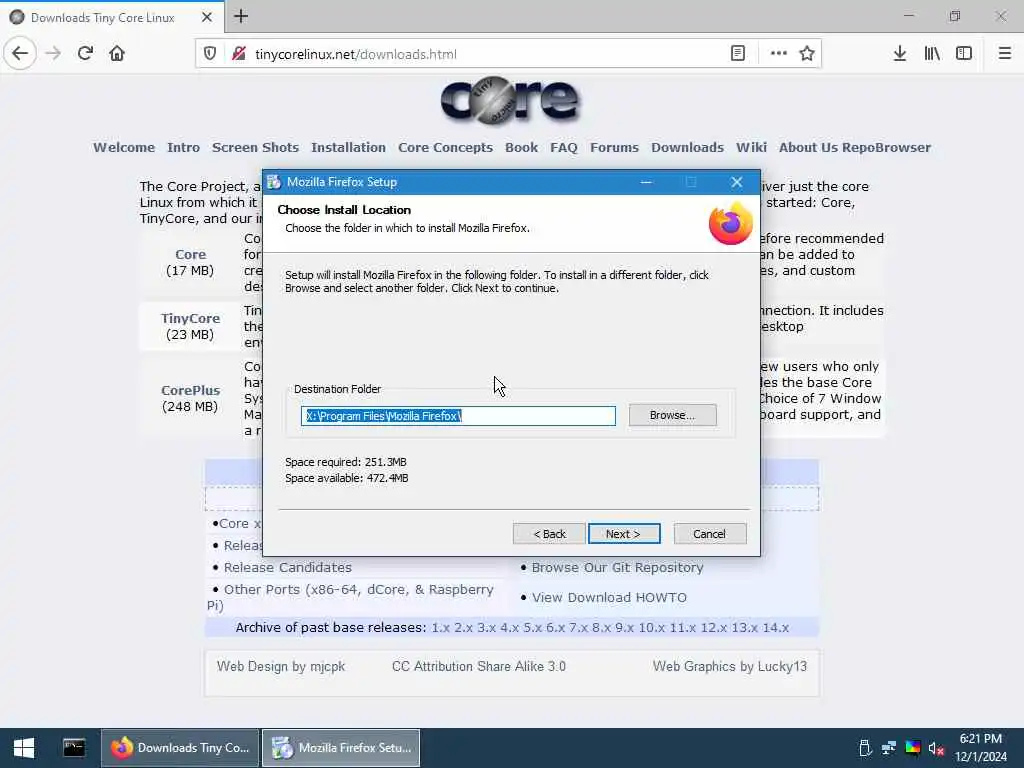
Task: Open the Firefox downloads panel
Action: (x=899, y=54)
